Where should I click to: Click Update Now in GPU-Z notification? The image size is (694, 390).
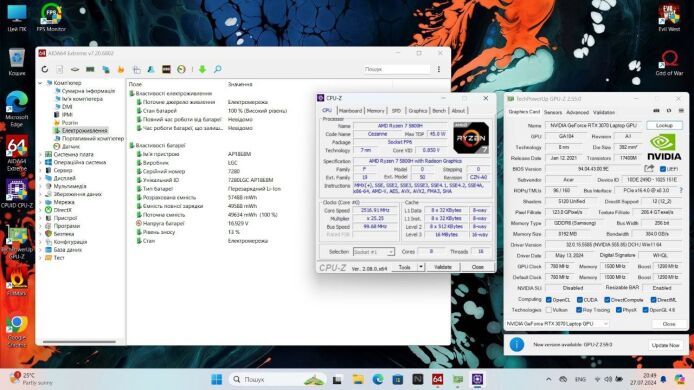[x=665, y=345]
